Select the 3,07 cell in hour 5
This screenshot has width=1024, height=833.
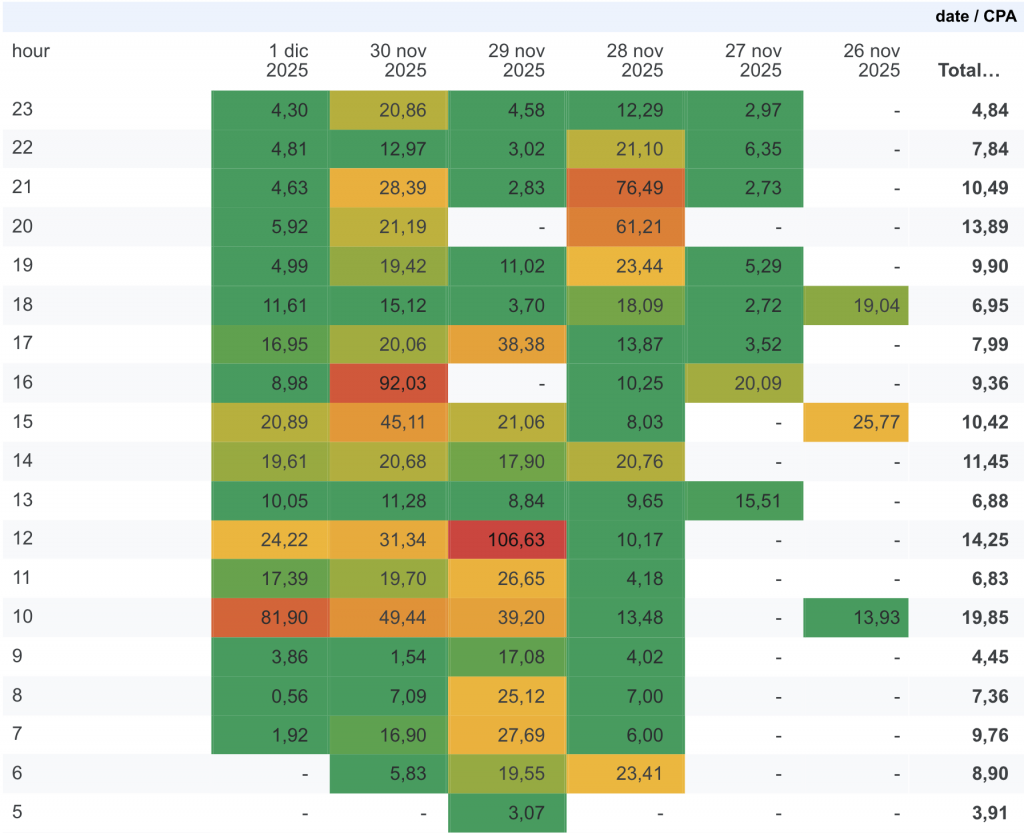(x=508, y=812)
